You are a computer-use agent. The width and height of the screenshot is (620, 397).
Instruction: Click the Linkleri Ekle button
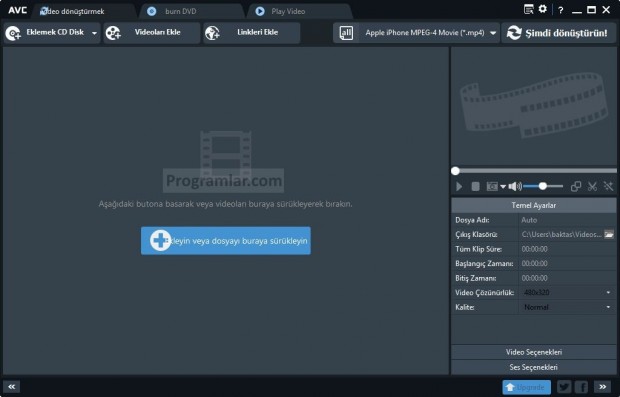pyautogui.click(x=251, y=32)
